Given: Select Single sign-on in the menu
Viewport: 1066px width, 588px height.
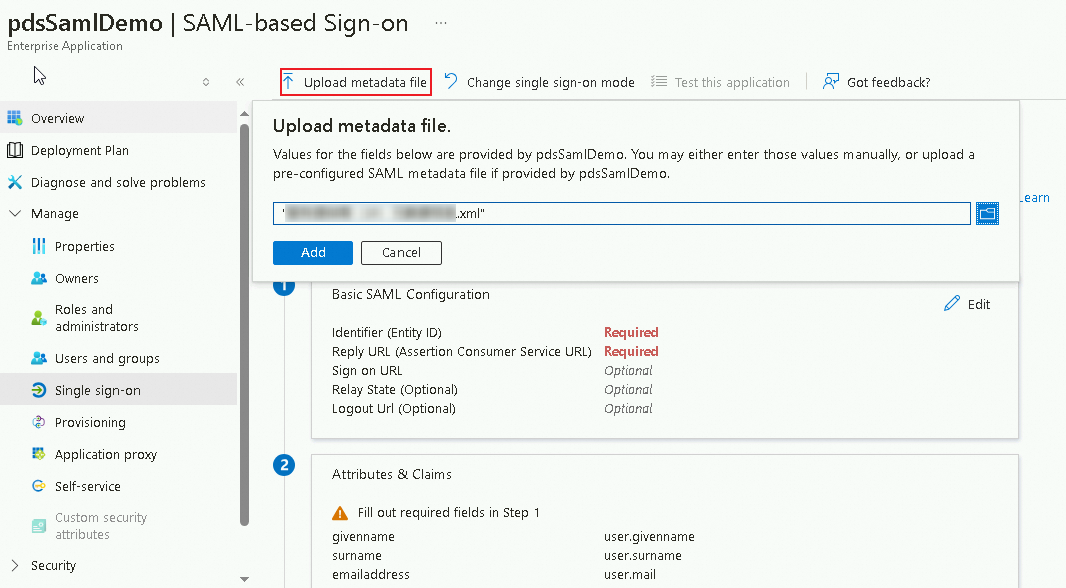Looking at the screenshot, I should coord(97,390).
